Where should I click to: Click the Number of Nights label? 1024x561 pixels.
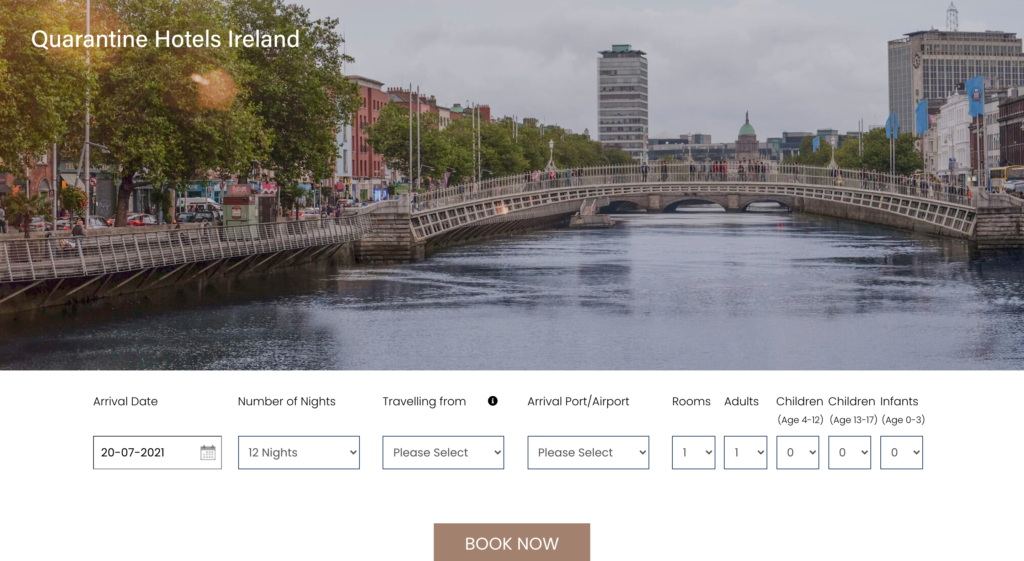point(287,402)
